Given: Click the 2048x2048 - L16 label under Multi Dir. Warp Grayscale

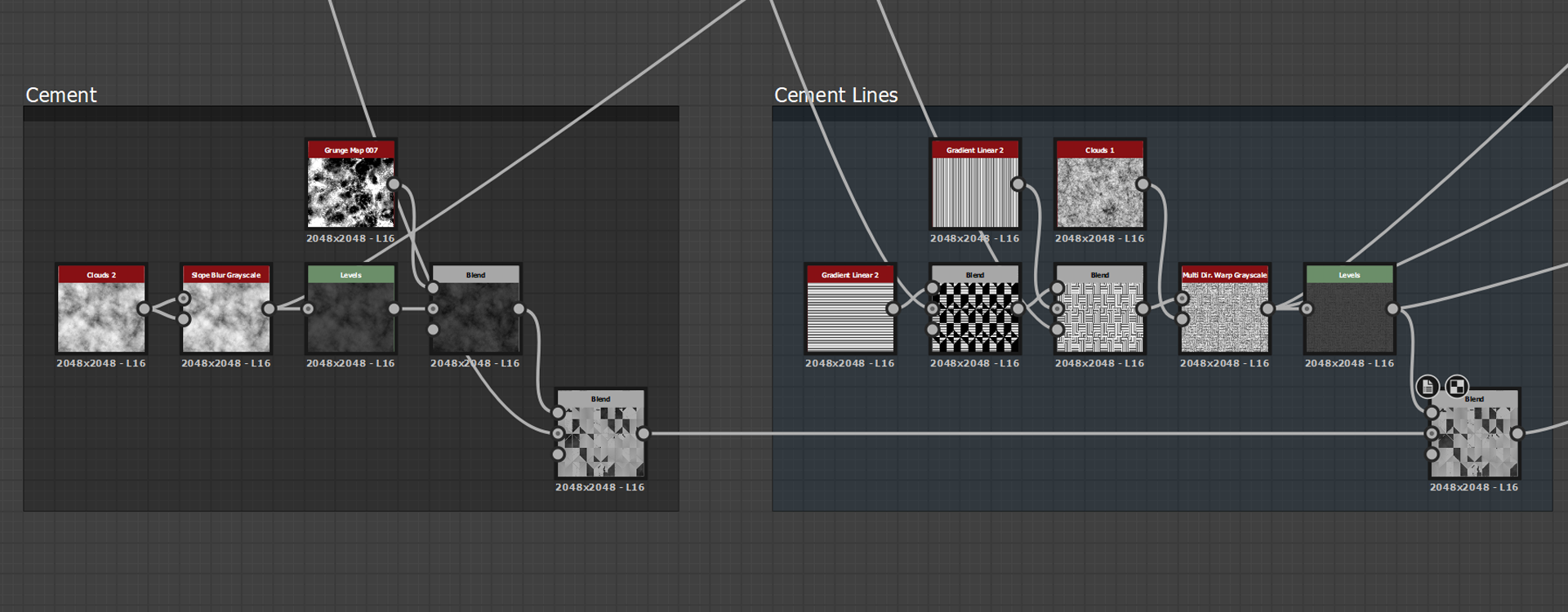Looking at the screenshot, I should (x=1225, y=364).
